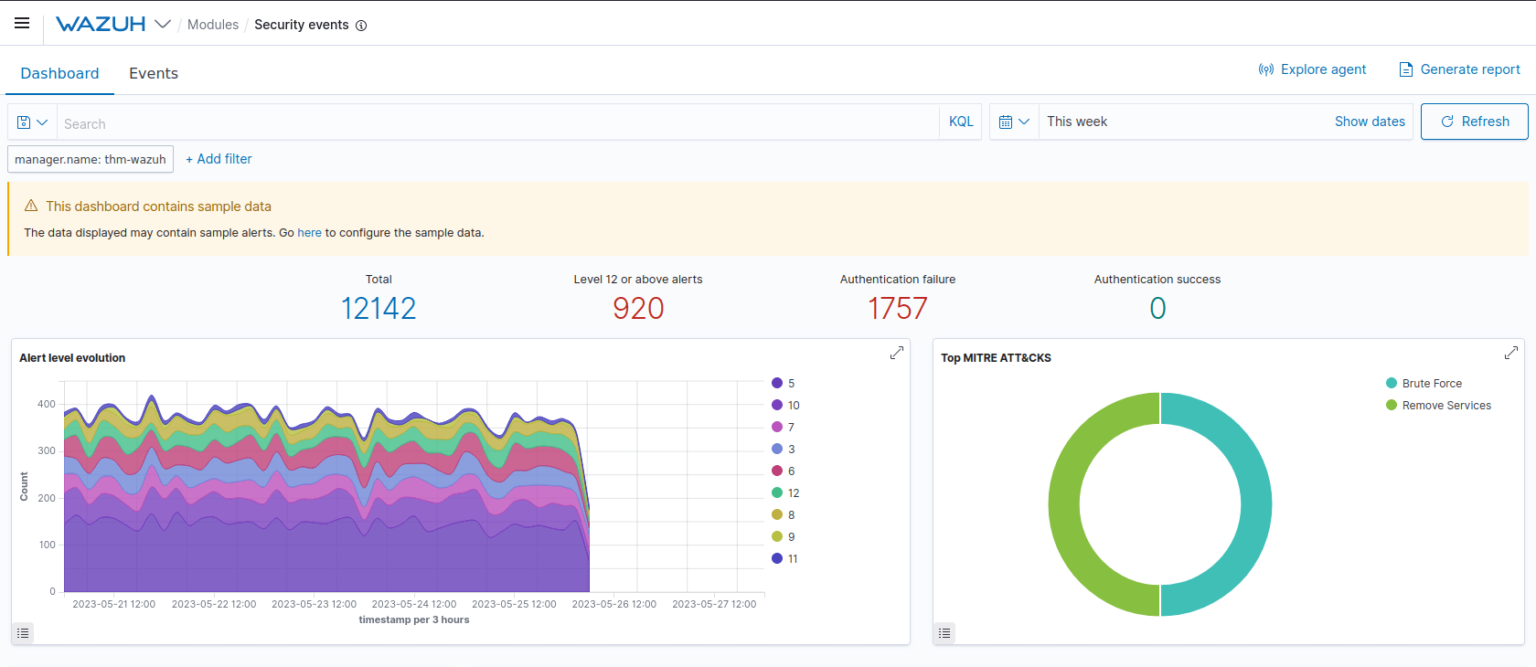Click the 'here' sample data link
Viewport: 1536px width, 667px height.
point(309,232)
